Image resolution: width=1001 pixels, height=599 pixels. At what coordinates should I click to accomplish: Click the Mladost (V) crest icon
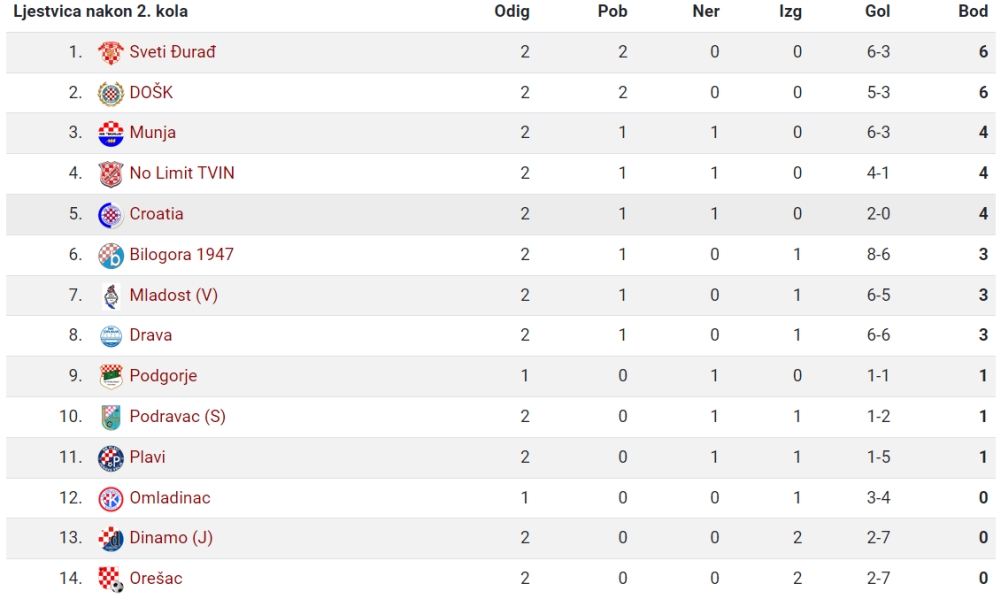[x=110, y=296]
